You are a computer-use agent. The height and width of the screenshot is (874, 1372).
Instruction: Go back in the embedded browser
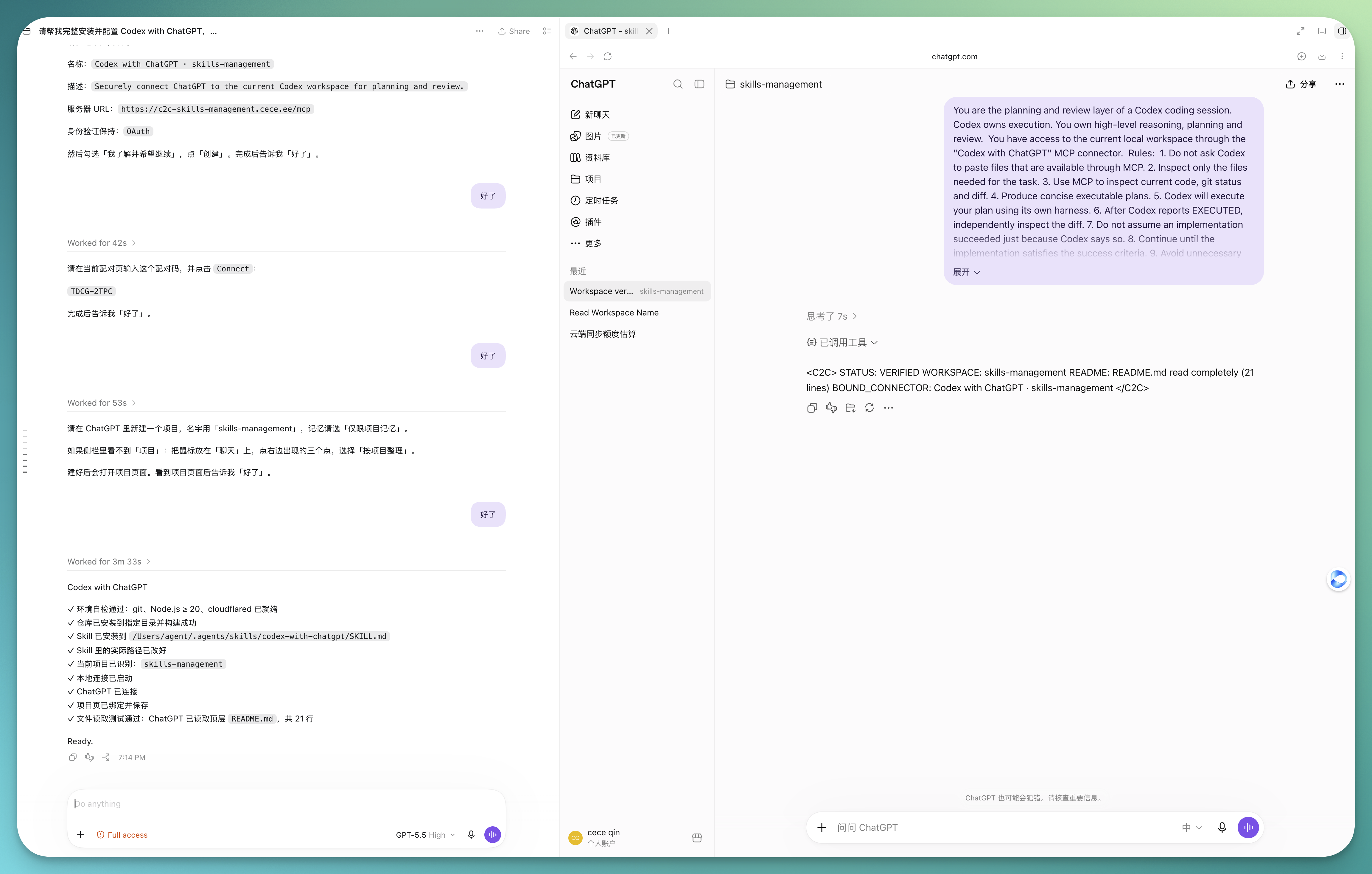tap(573, 56)
